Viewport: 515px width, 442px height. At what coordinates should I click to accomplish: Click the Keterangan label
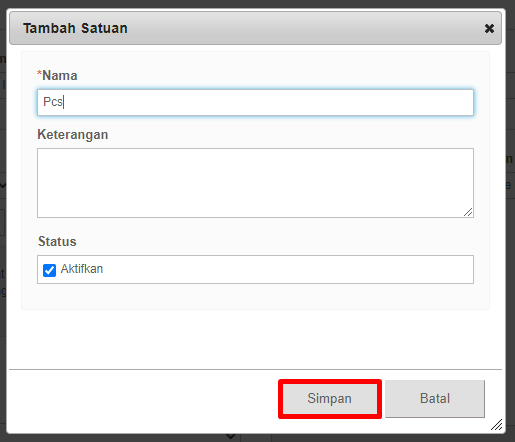tap(73, 135)
